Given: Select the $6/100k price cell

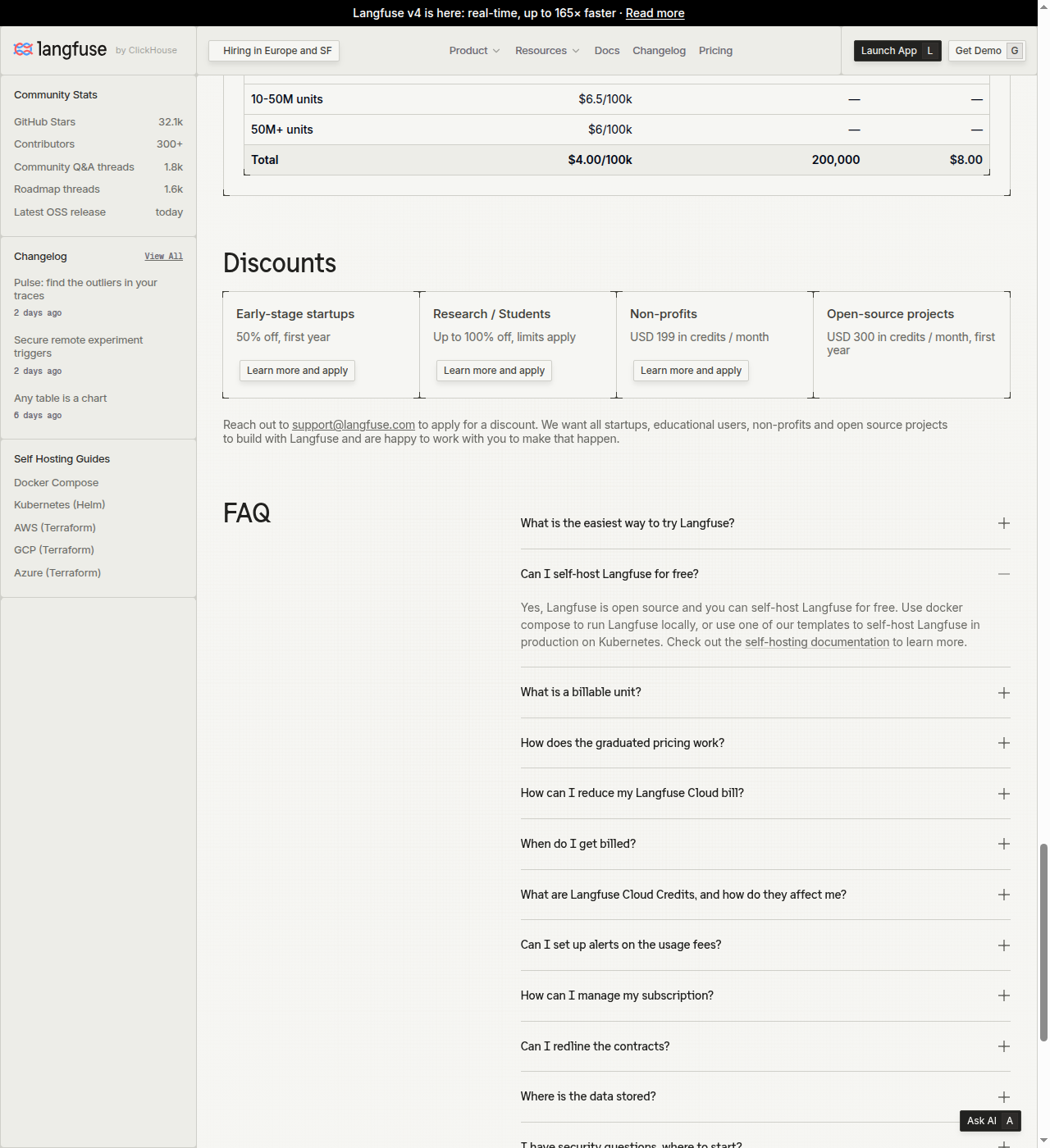Looking at the screenshot, I should pos(610,130).
